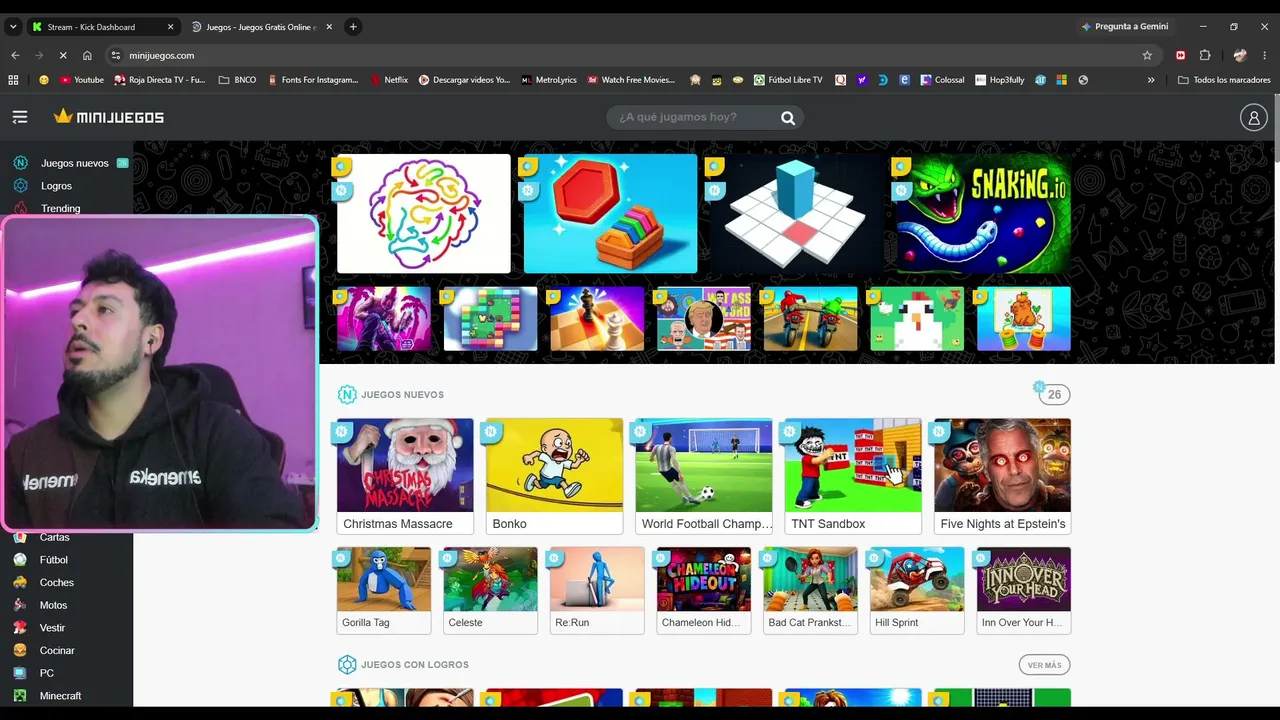1280x720 pixels.
Task: View site information icon in address bar
Action: coord(116,55)
